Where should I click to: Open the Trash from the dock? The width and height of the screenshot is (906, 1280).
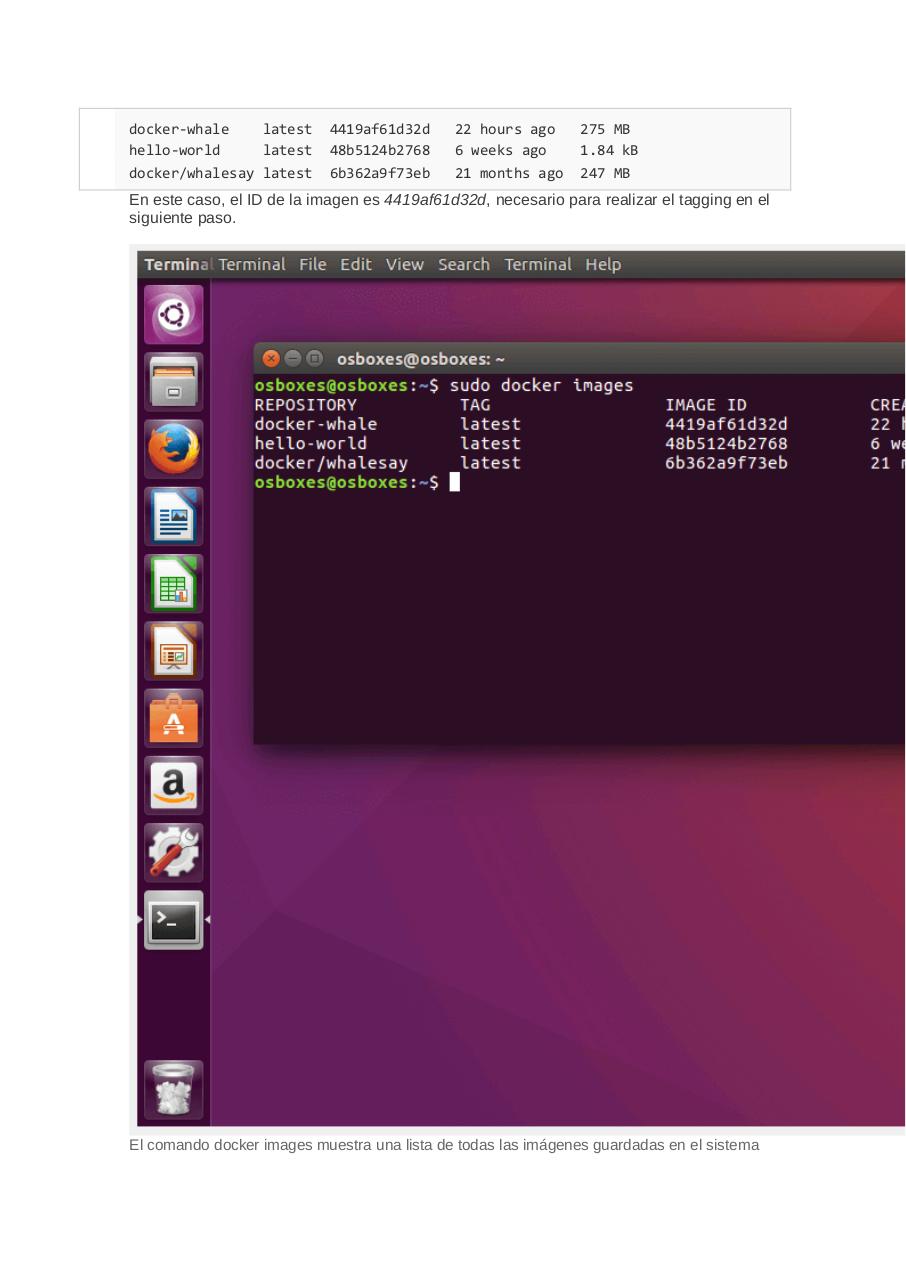pyautogui.click(x=173, y=1089)
